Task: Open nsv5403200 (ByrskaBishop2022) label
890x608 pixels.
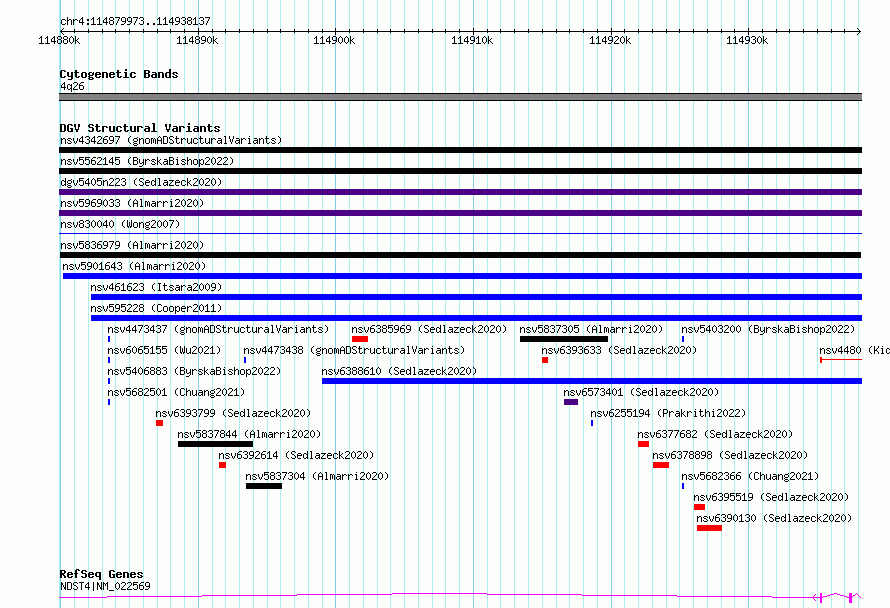Action: (768, 329)
